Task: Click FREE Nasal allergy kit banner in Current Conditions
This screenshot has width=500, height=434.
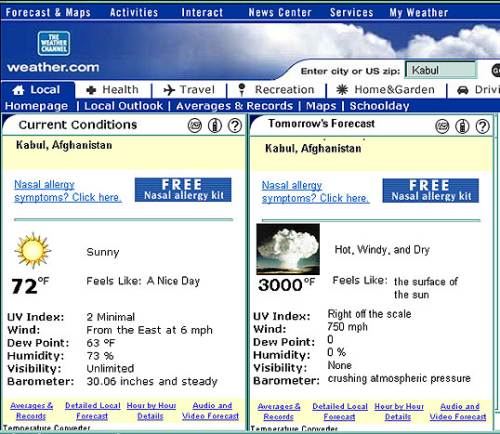Action: coord(183,190)
